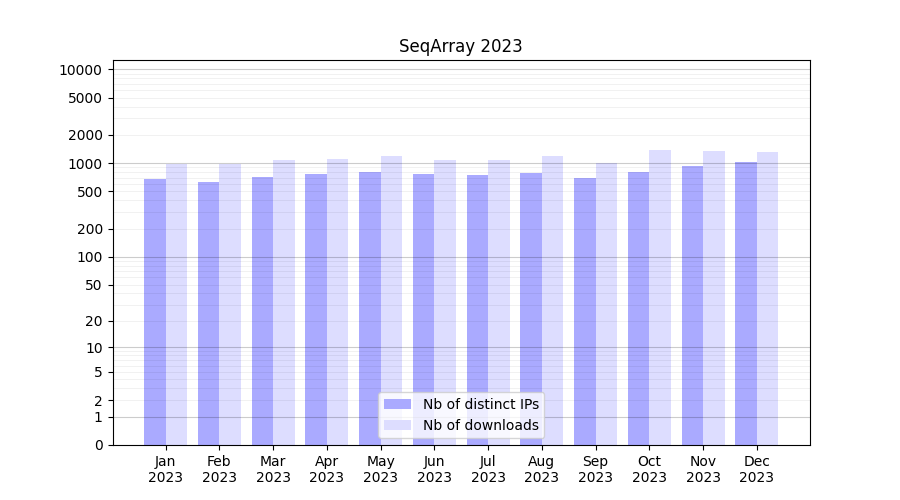The width and height of the screenshot is (900, 500).
Task: Click the 'Mar 2023' x-axis label
Action: (x=273, y=469)
